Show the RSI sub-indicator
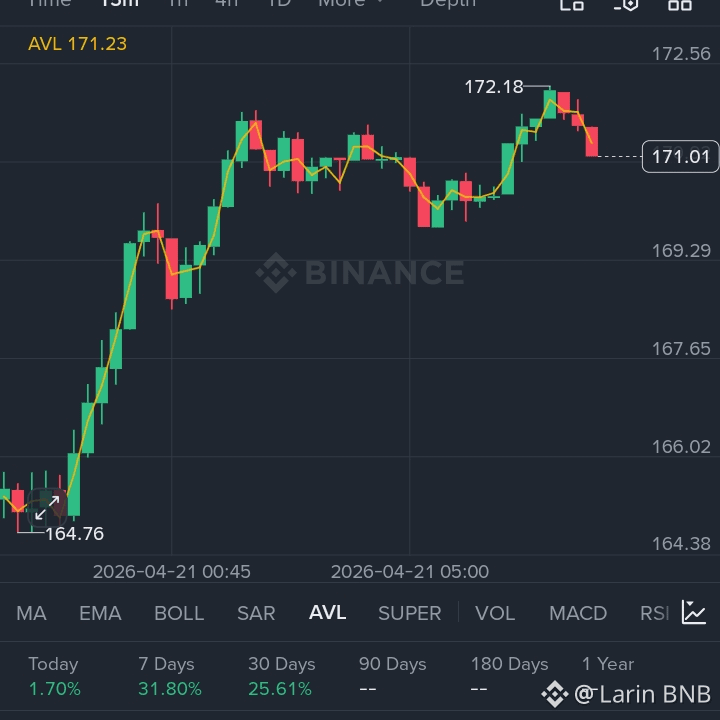This screenshot has width=720, height=720. click(x=654, y=613)
